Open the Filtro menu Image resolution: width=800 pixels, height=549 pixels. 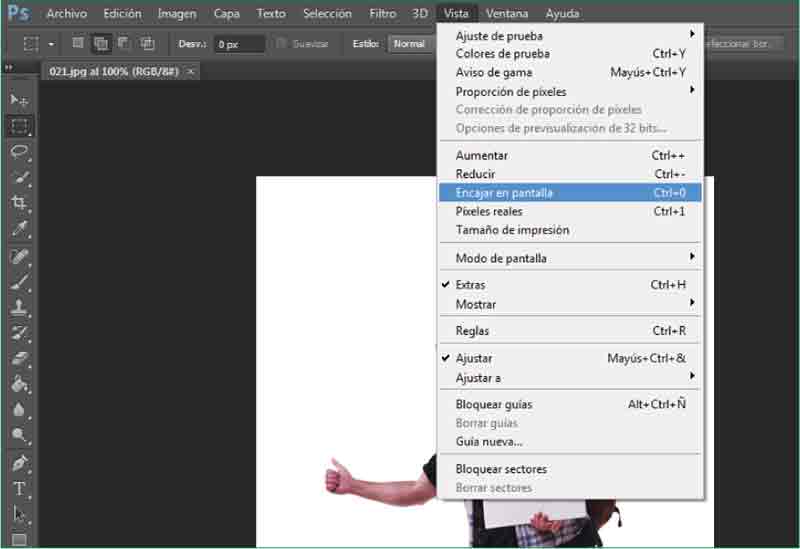tap(382, 14)
